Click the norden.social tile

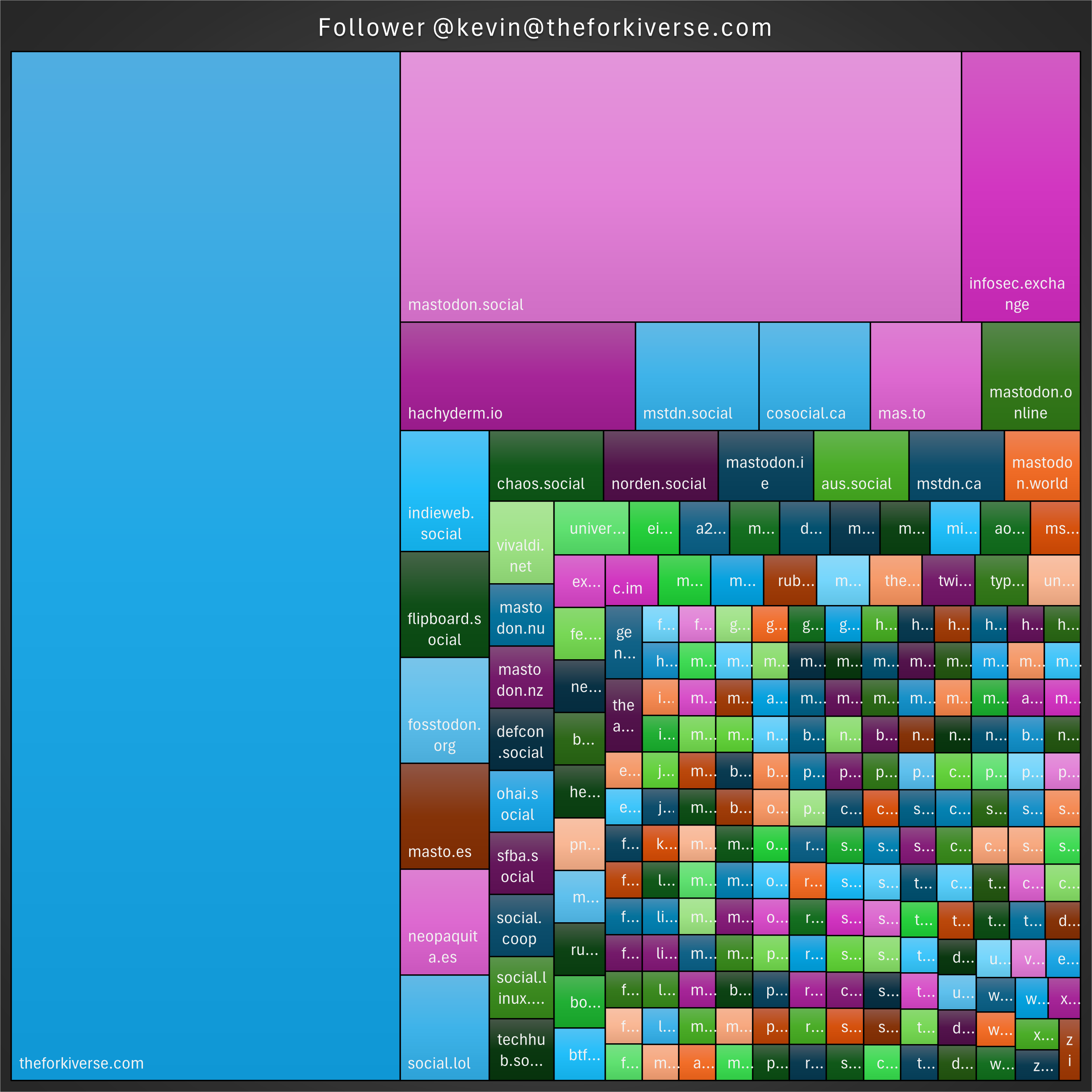click(660, 466)
